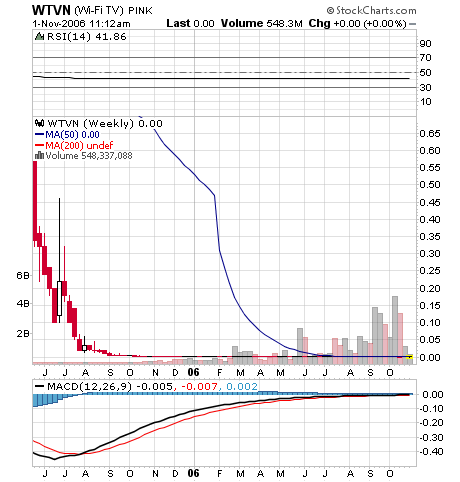Click the blue 0.002 MACD histogram value
This screenshot has width=460, height=482.
pyautogui.click(x=242, y=387)
